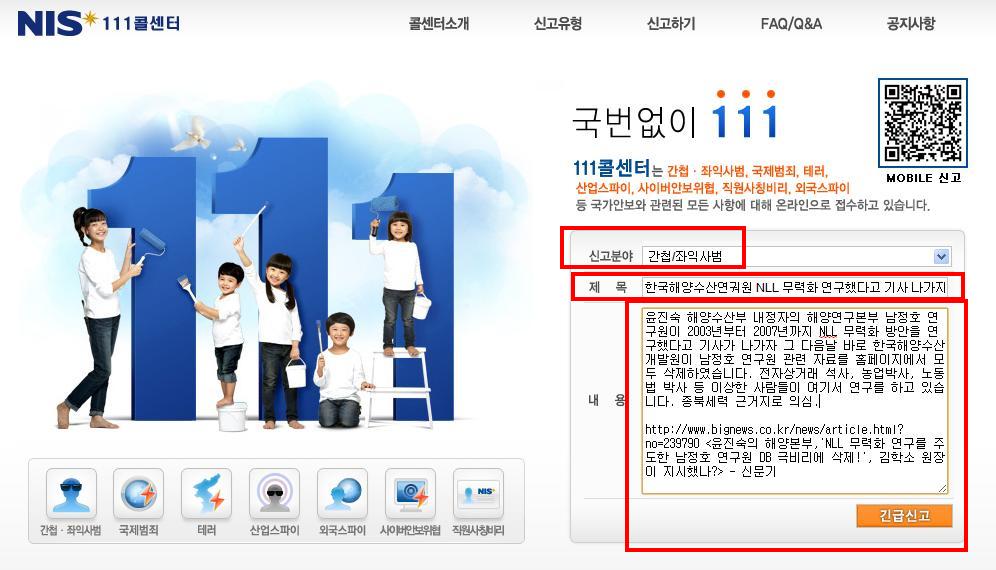This screenshot has height=570, width=996.
Task: Open the 직원사칭비리 ID card icon
Action: point(478,494)
